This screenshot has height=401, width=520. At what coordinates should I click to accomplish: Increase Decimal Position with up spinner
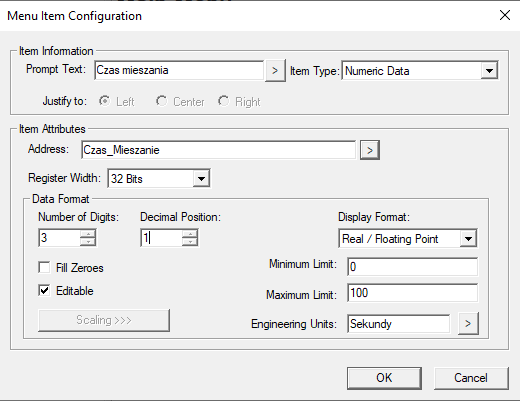(190, 233)
